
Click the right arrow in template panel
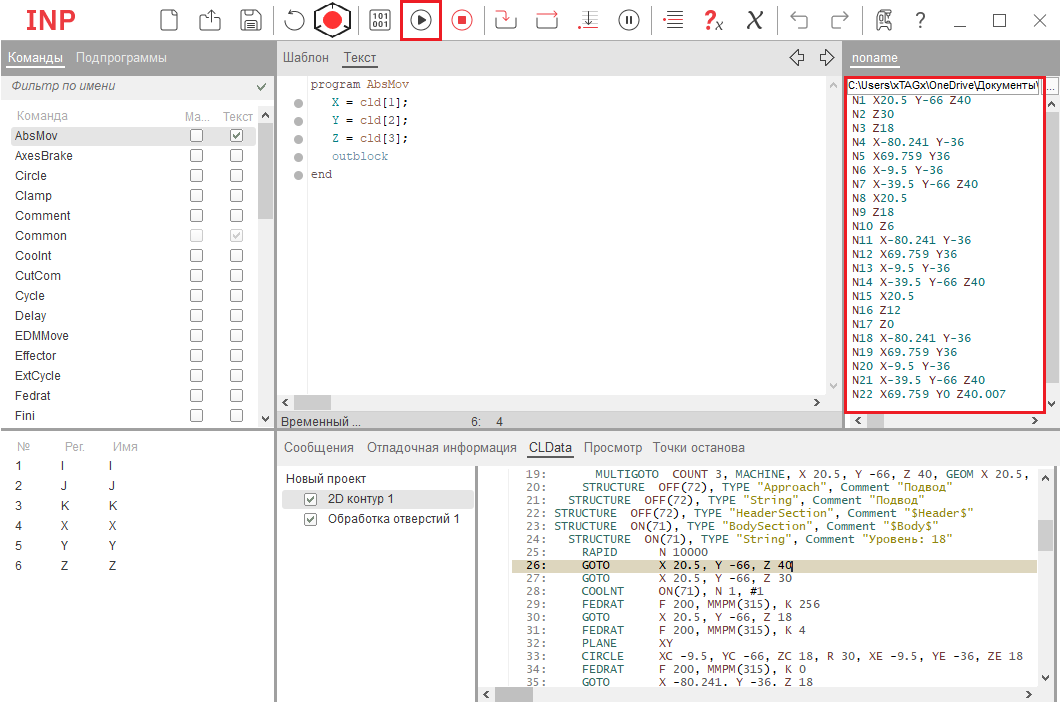[826, 58]
